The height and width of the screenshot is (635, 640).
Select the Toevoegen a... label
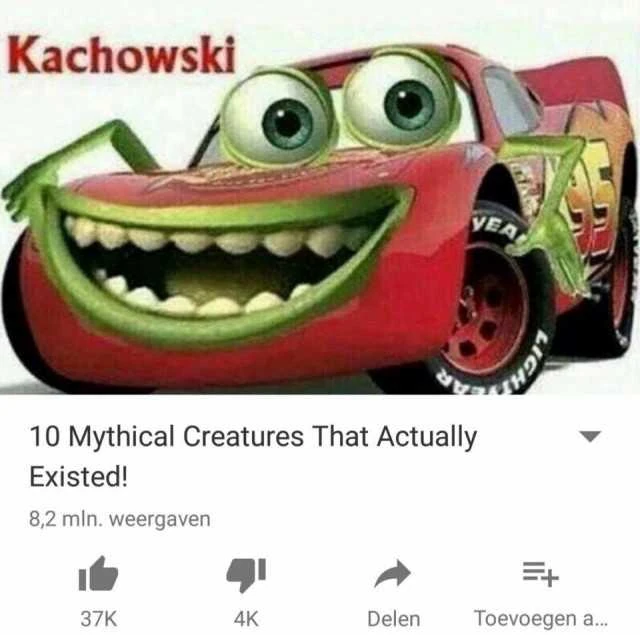pyautogui.click(x=541, y=619)
